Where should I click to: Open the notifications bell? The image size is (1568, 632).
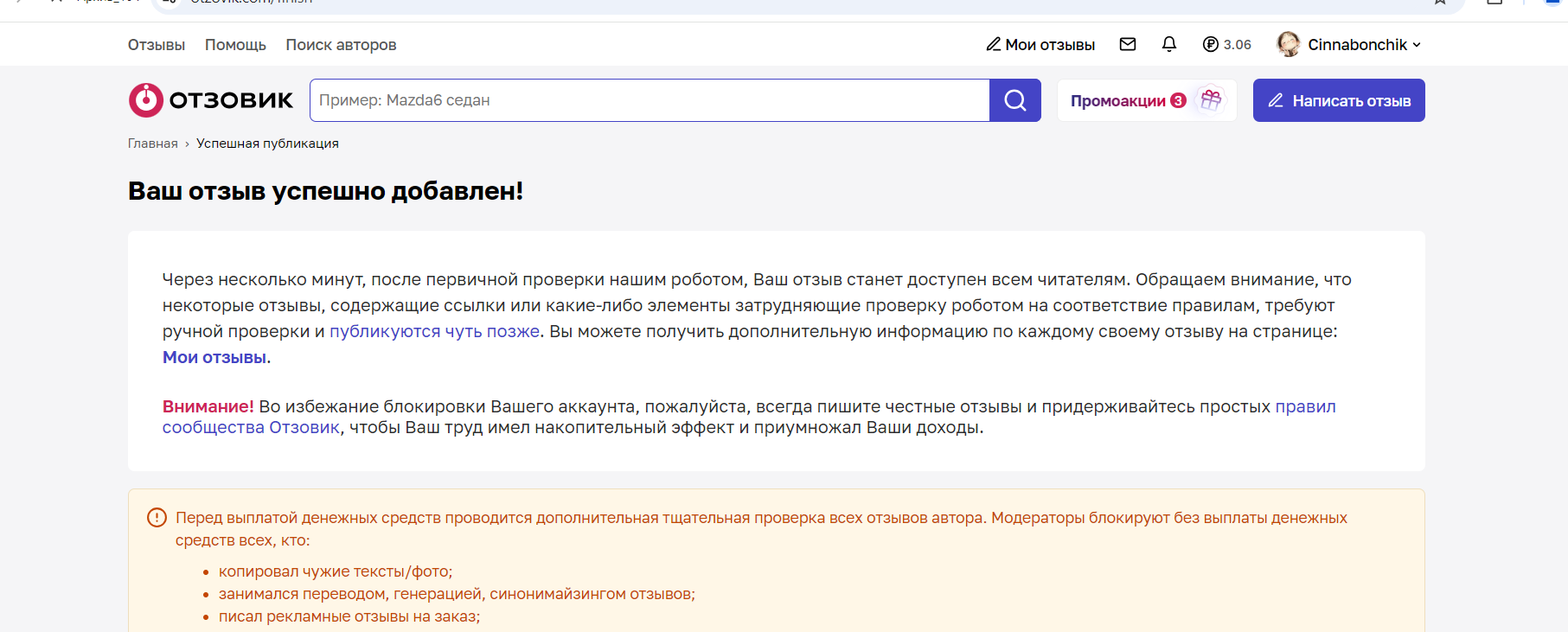(1168, 44)
